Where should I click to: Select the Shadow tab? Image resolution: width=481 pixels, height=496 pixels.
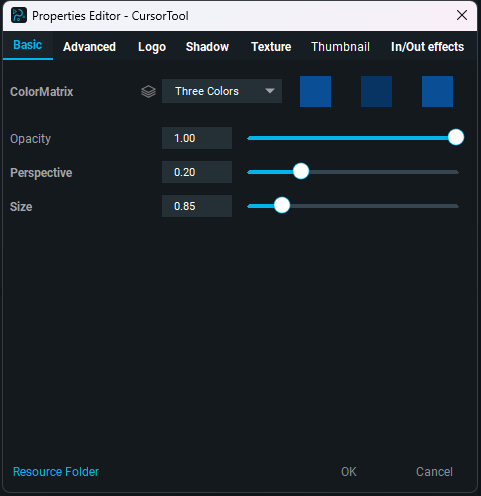pos(207,47)
